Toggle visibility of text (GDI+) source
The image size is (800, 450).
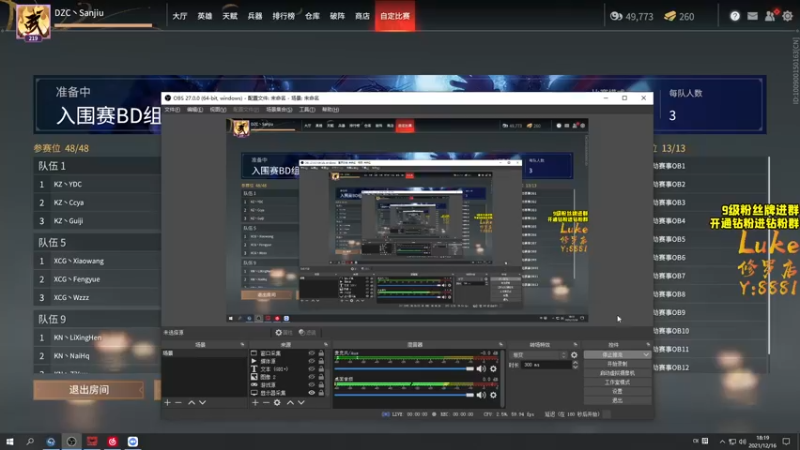coord(311,369)
